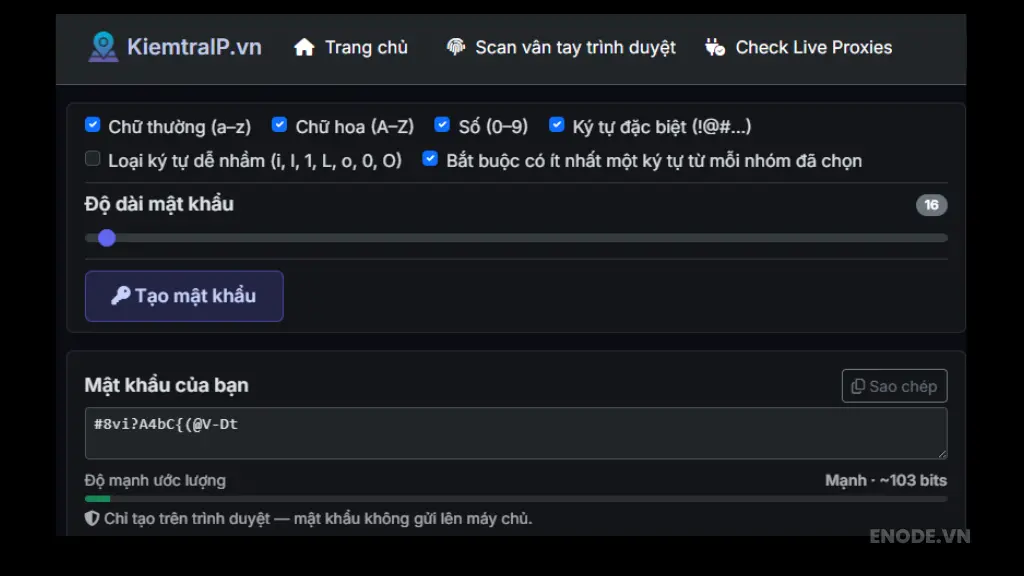Image resolution: width=1024 pixels, height=576 pixels.
Task: Click the KiemtraIP.vn location pin logo
Action: point(103,47)
